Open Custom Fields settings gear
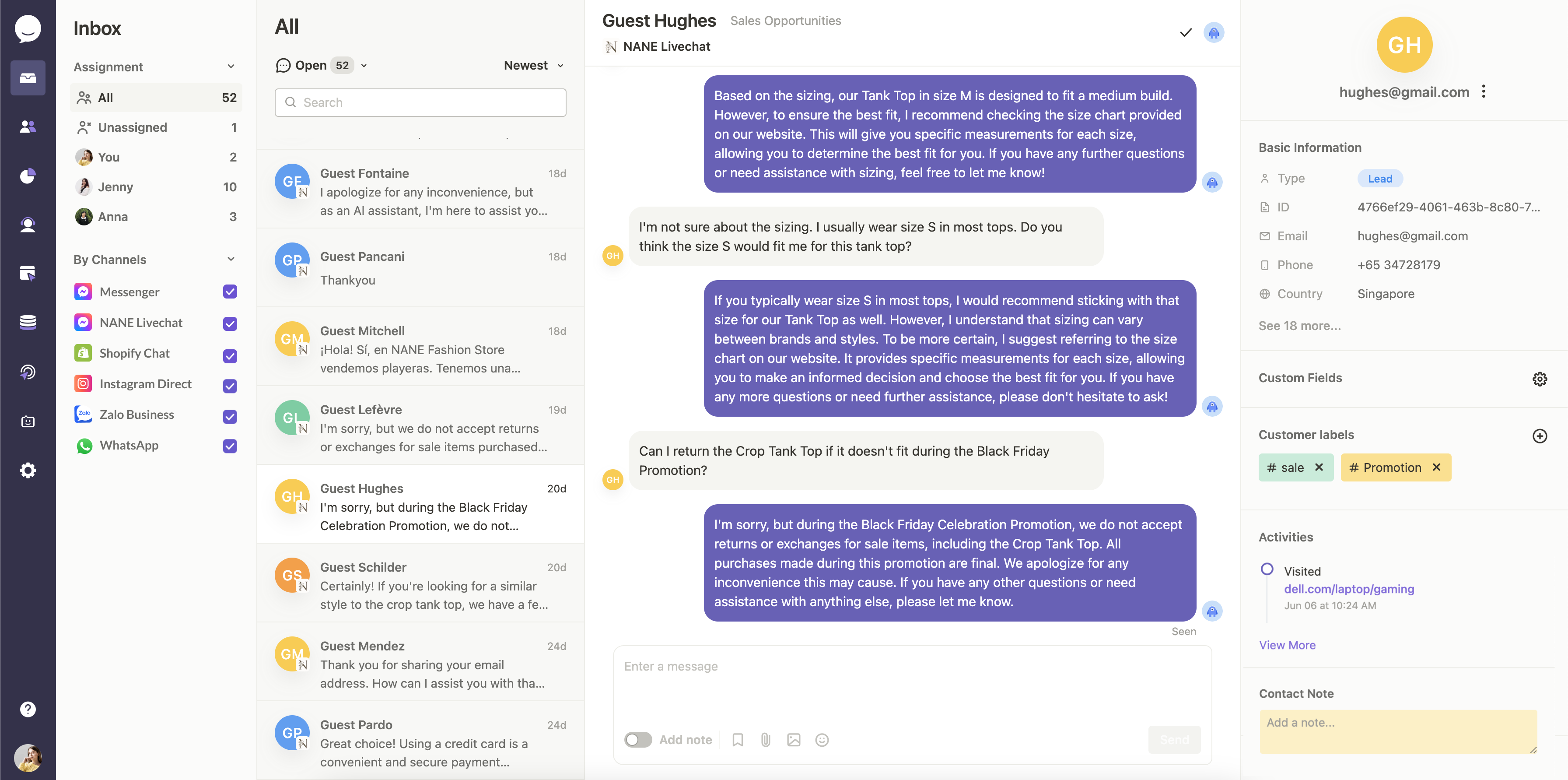The image size is (1568, 780). coord(1540,379)
